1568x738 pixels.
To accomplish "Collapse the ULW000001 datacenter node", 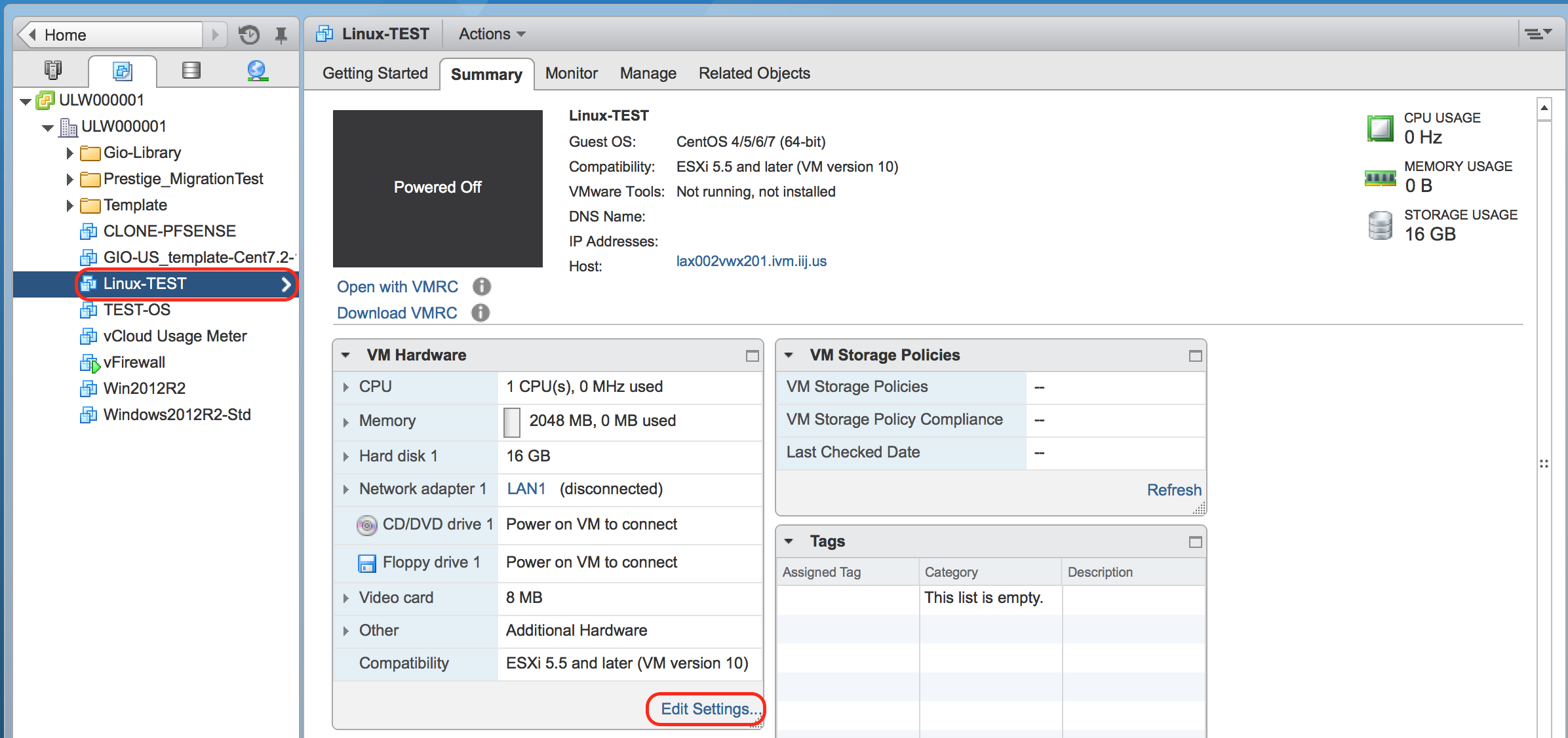I will coord(48,127).
